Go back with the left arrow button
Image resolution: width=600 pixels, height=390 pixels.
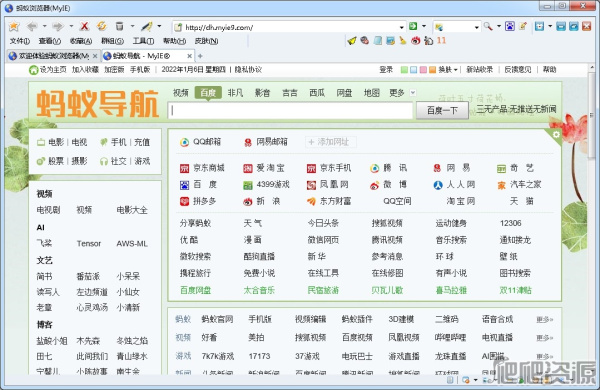click(32, 26)
